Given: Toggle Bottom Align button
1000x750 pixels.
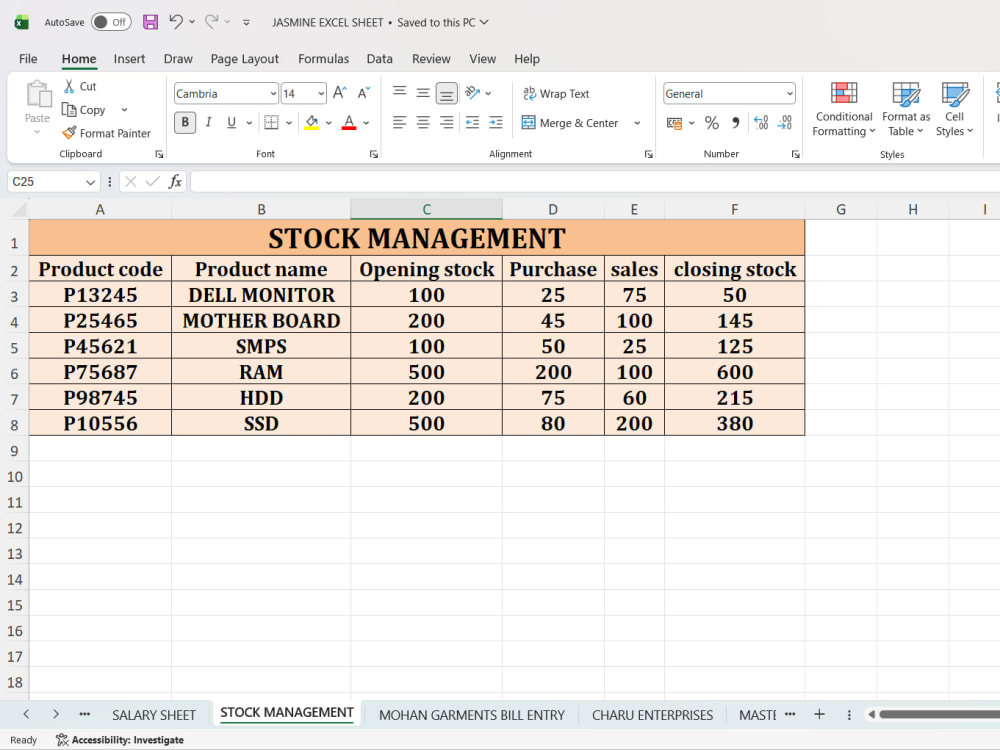Looking at the screenshot, I should point(446,93).
